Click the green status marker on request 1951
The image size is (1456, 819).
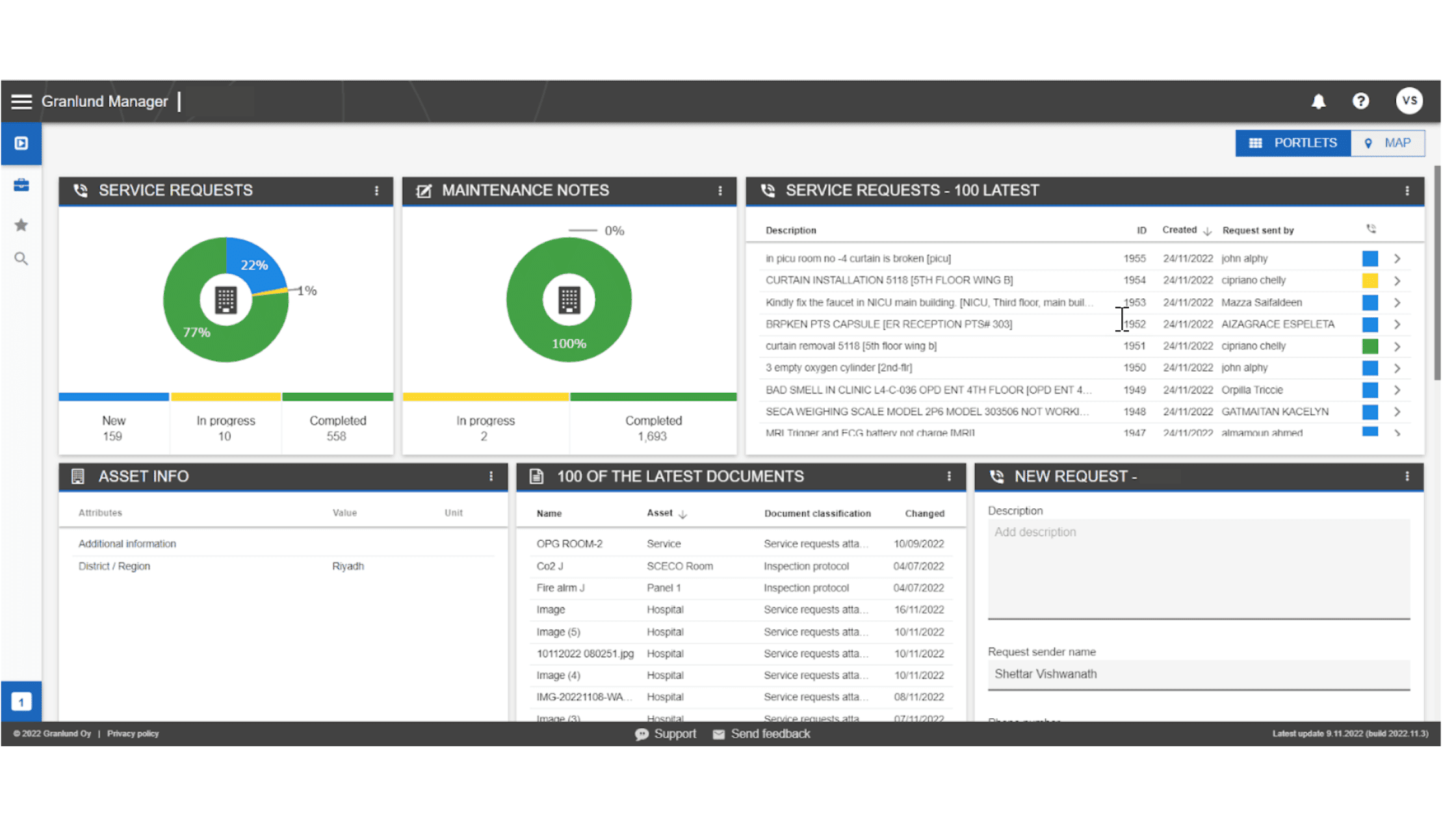(1370, 346)
